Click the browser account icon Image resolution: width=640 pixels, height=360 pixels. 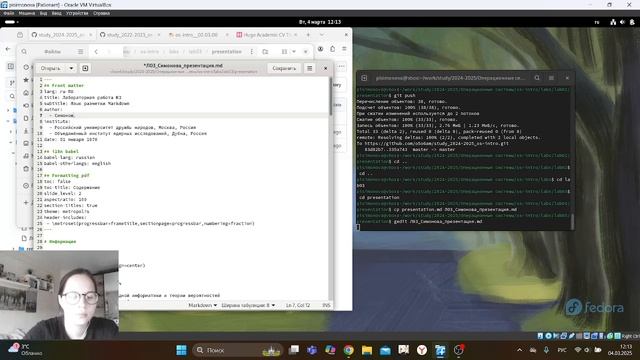[x=320, y=49]
